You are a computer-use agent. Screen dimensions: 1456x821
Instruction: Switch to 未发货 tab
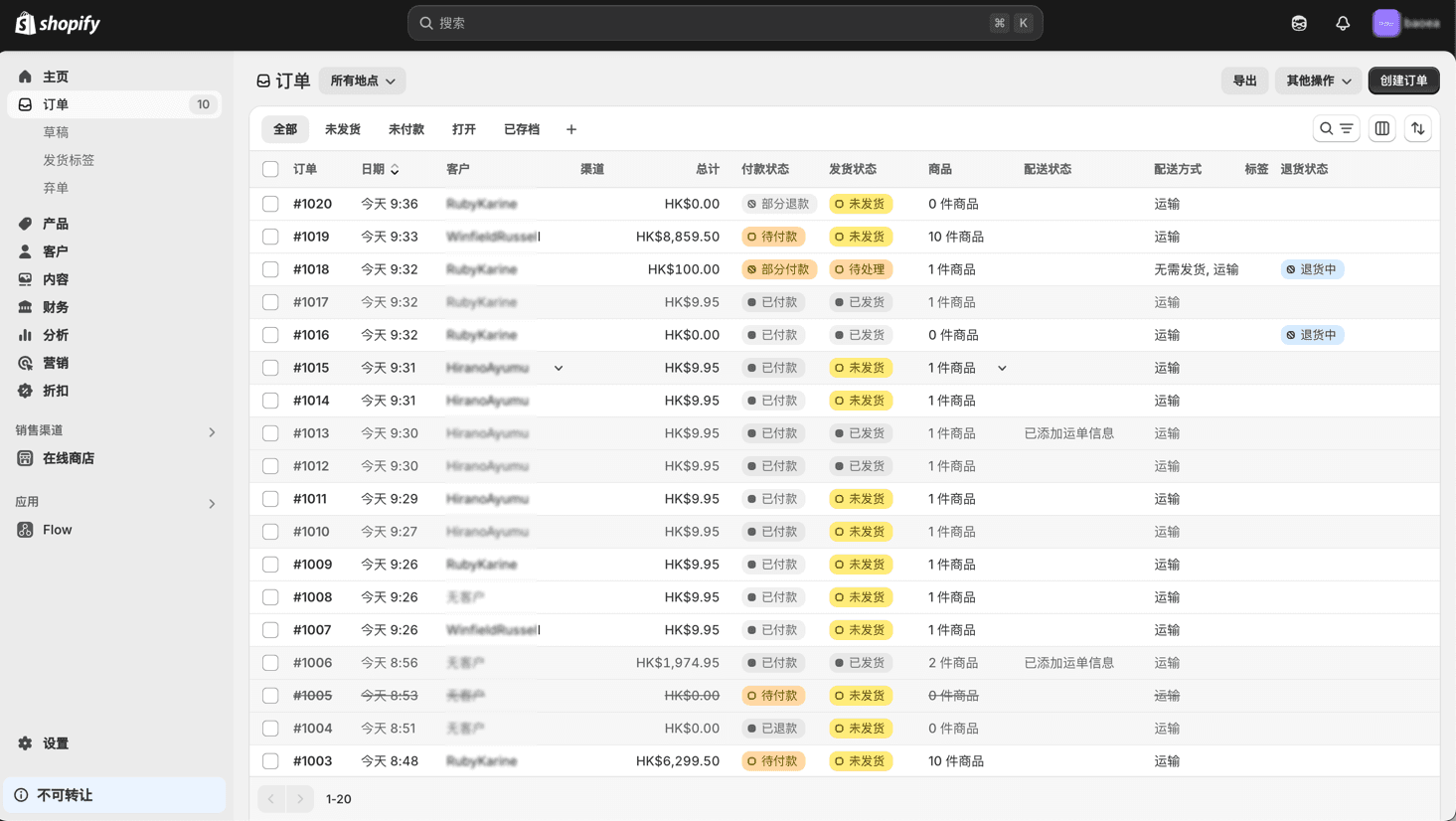tap(343, 129)
